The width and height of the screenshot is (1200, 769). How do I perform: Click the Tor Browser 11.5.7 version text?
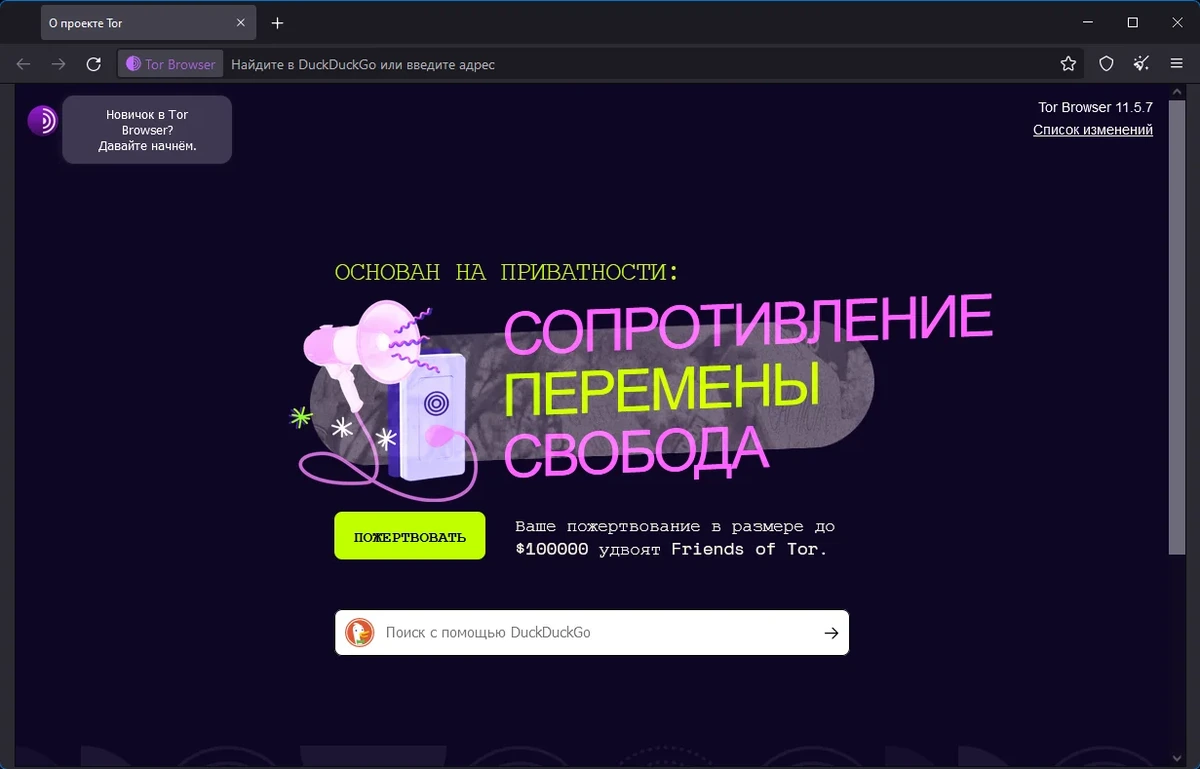point(1096,107)
